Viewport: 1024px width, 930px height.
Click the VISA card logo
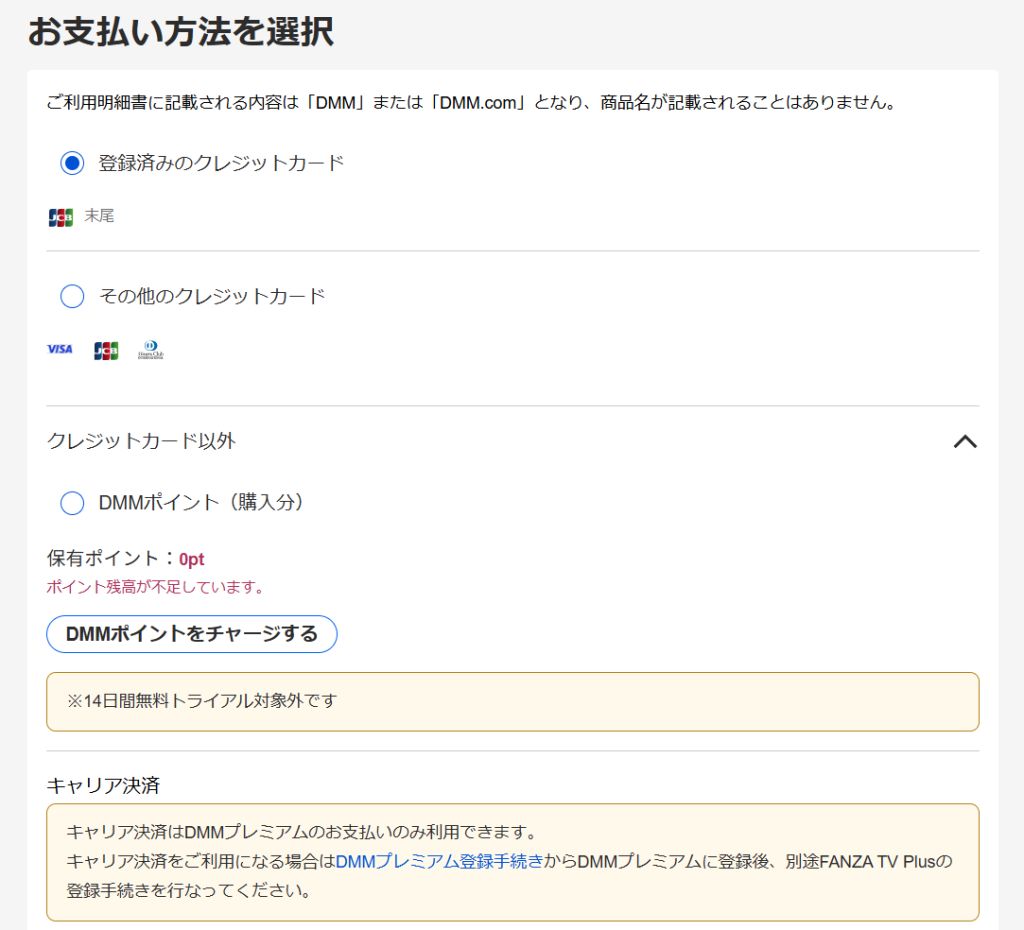pos(60,349)
